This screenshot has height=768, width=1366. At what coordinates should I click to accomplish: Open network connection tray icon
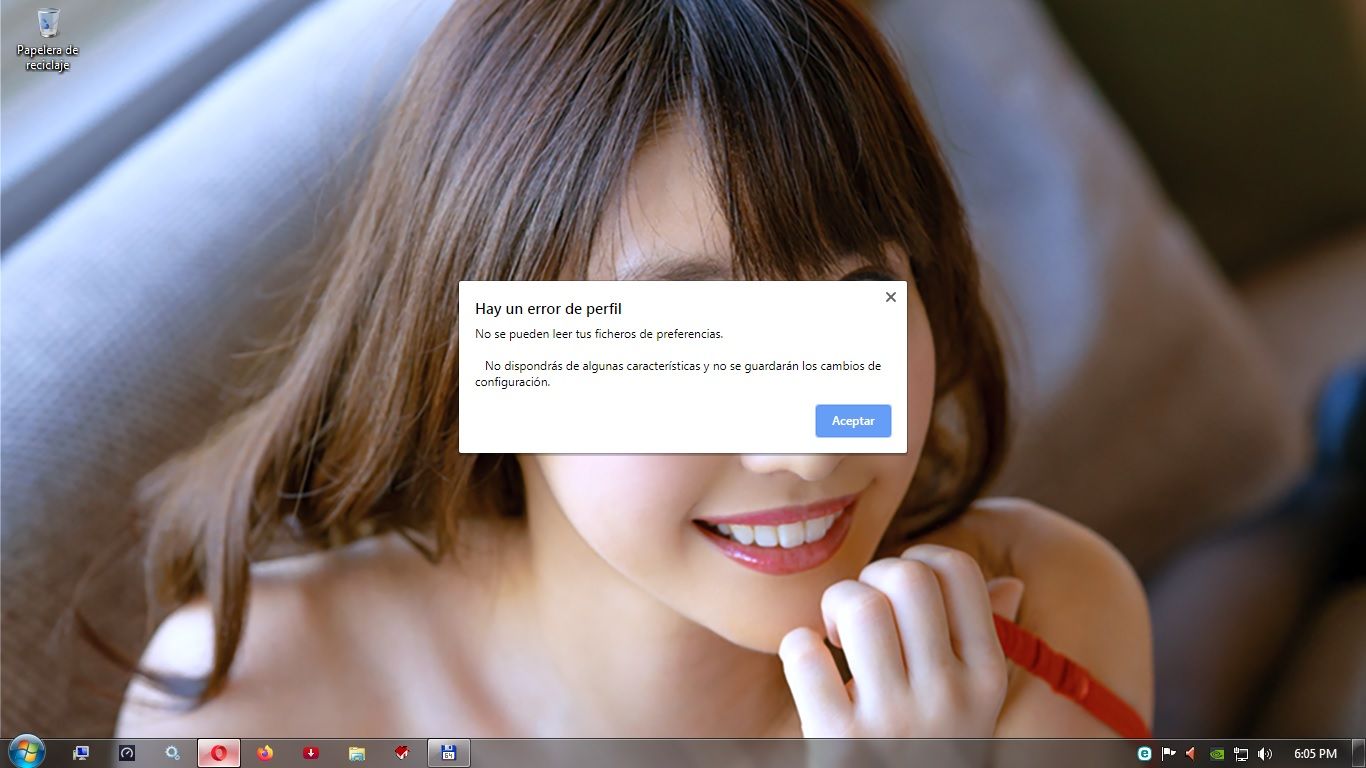1241,754
